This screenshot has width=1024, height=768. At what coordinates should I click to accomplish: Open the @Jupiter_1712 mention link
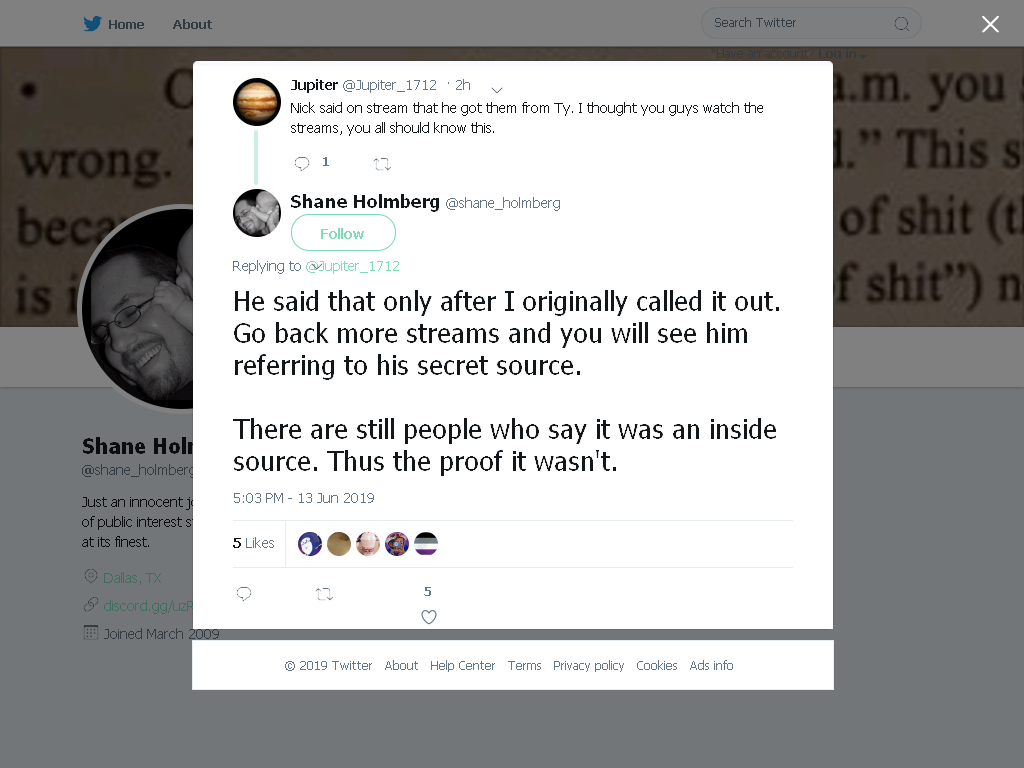pyautogui.click(x=353, y=266)
